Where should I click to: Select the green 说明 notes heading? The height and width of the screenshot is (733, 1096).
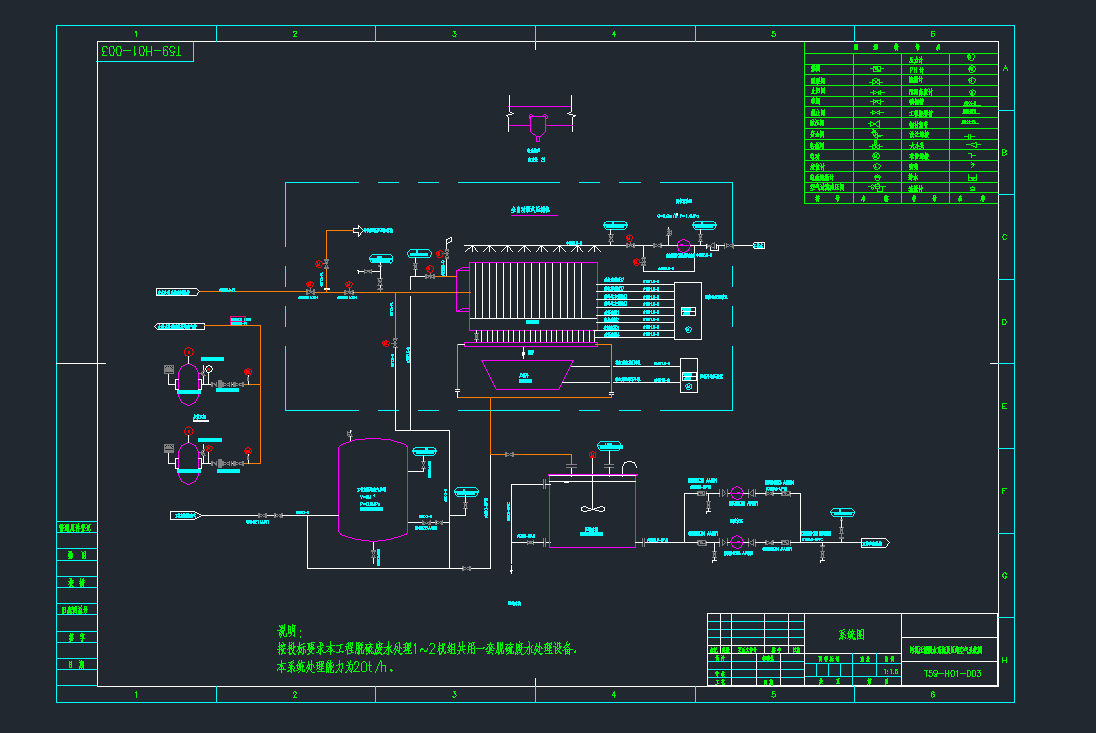289,632
